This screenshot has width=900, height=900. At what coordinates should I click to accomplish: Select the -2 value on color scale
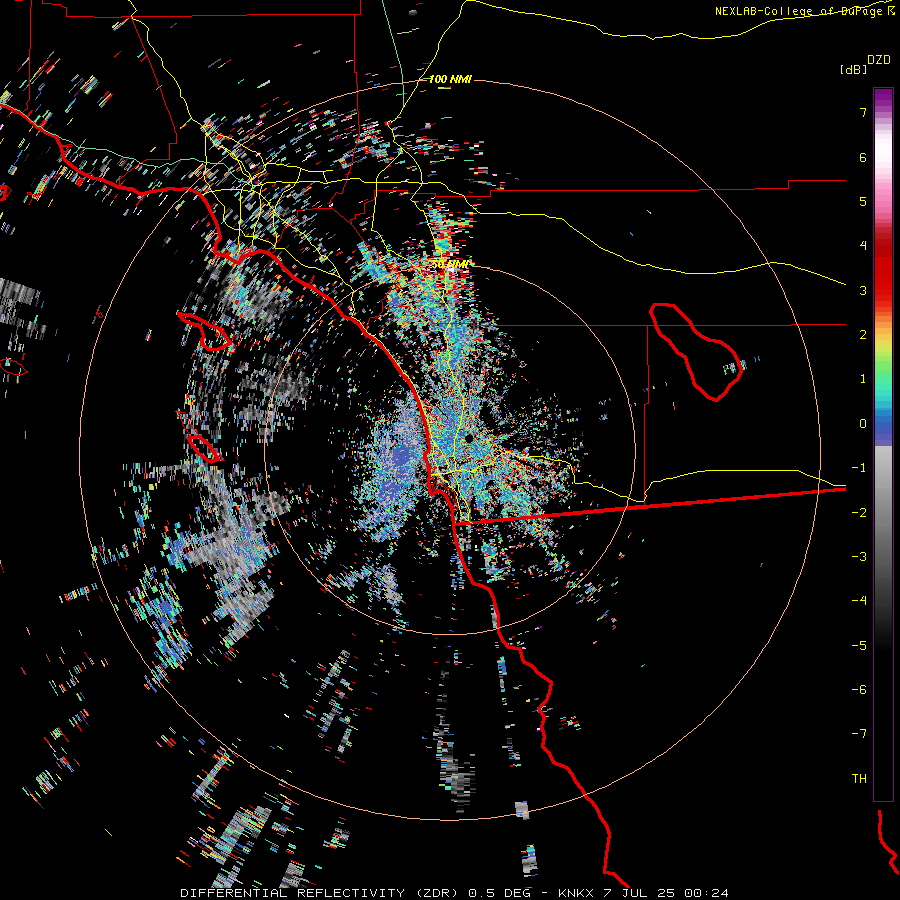tap(859, 513)
